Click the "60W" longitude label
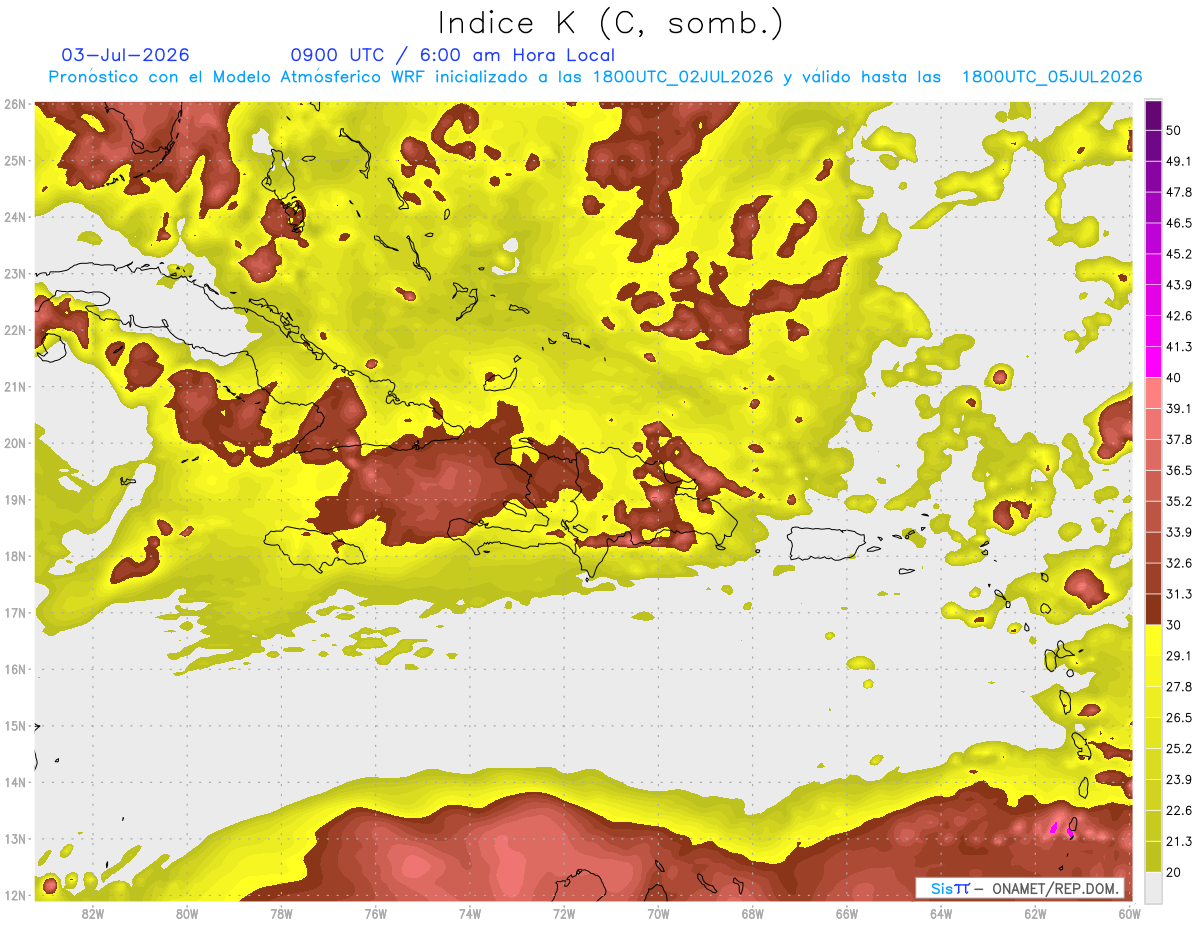Image resolution: width=1200 pixels, height=927 pixels. coord(1129,913)
